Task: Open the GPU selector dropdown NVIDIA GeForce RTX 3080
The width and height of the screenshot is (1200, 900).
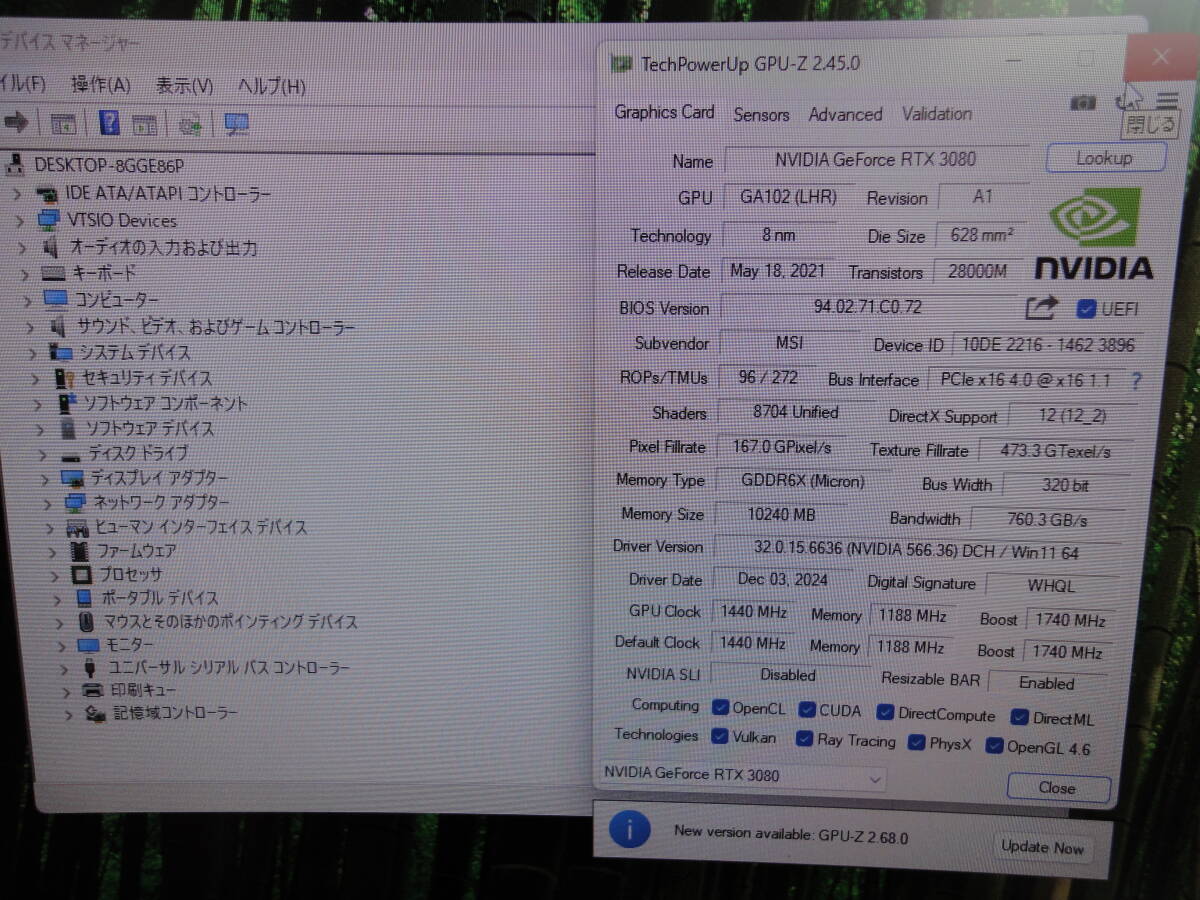Action: pos(742,776)
